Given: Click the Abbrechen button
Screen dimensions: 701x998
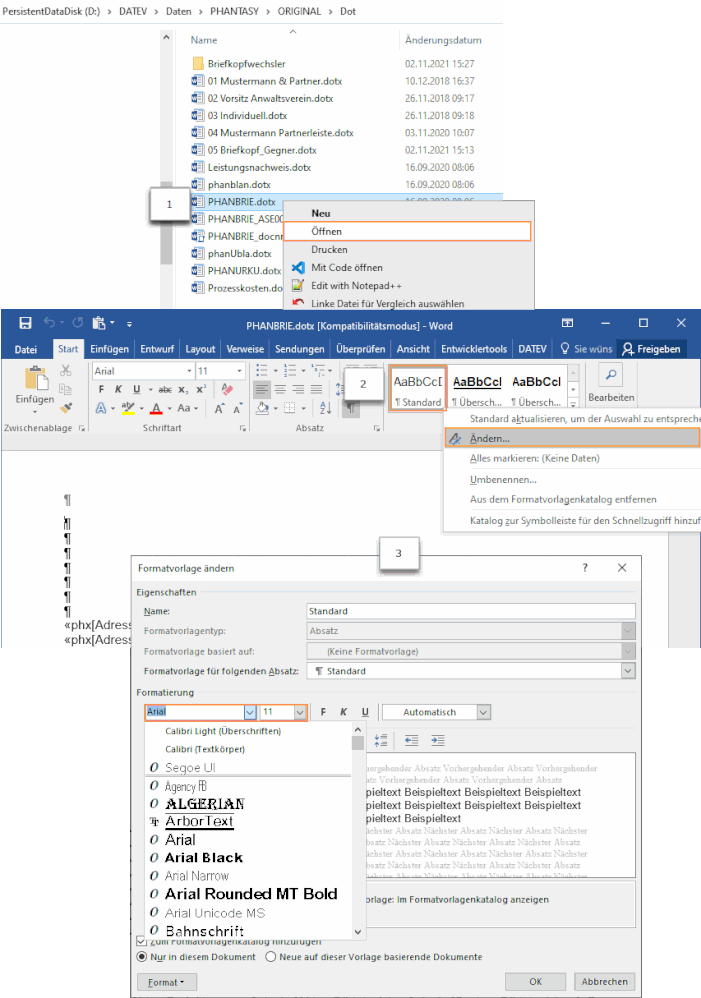Looking at the screenshot, I should 604,981.
